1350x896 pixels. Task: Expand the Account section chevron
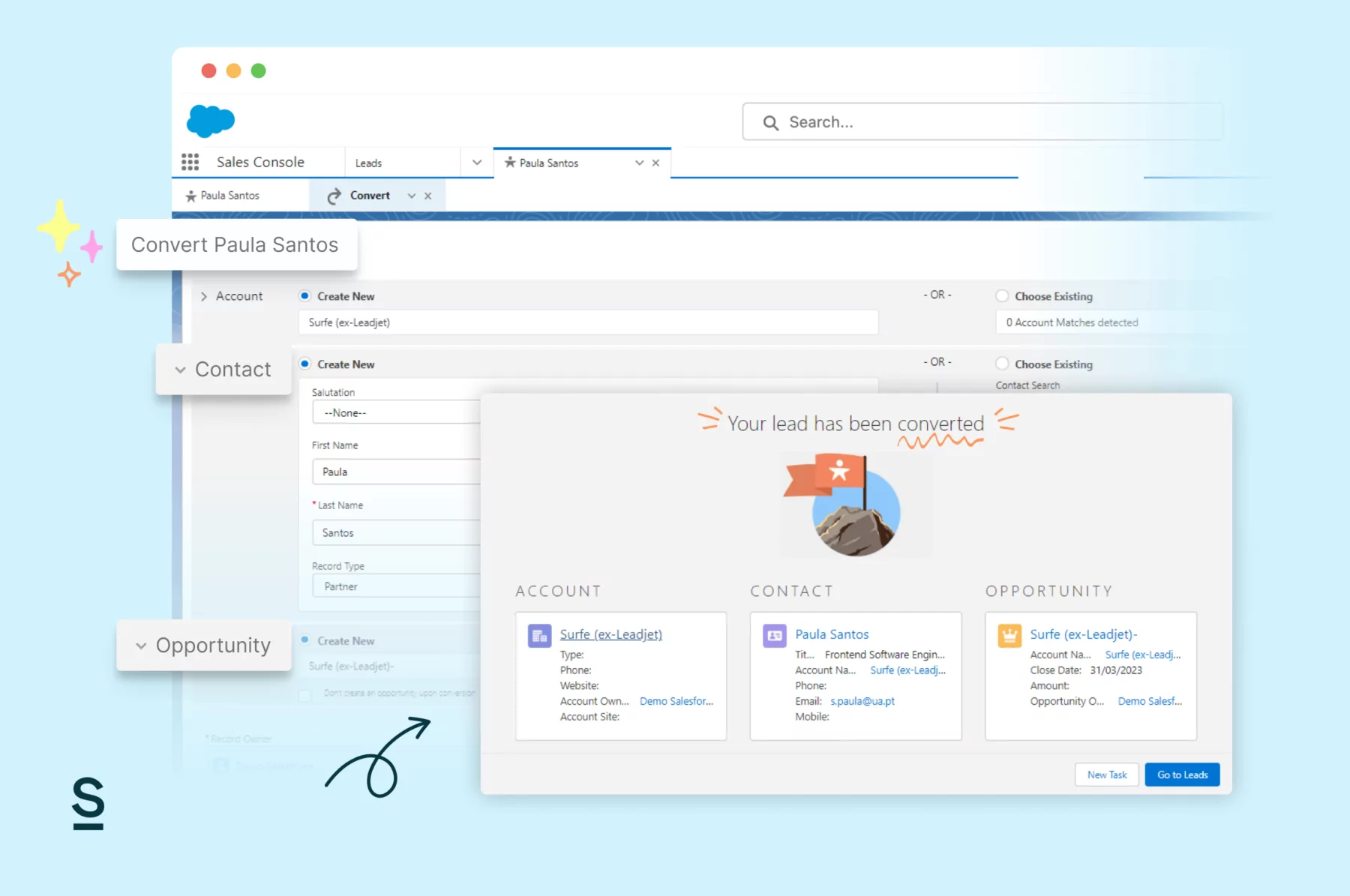[x=204, y=296]
